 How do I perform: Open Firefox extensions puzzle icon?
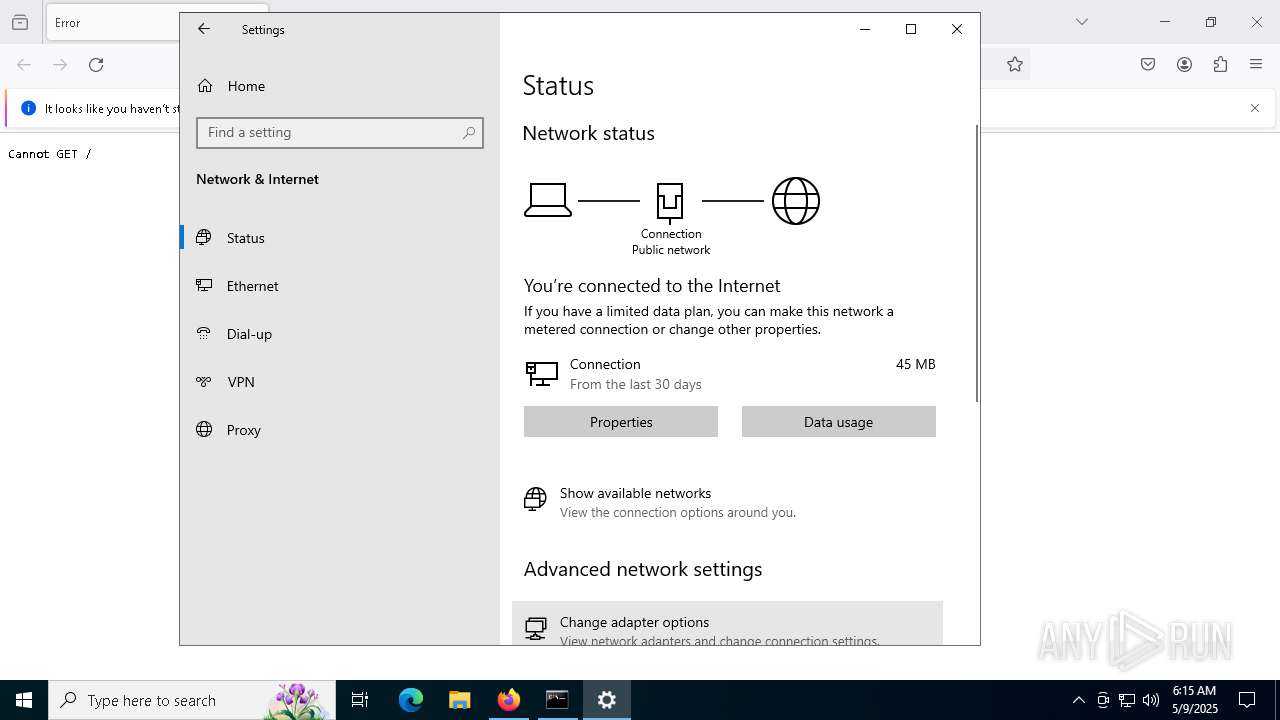pos(1220,65)
